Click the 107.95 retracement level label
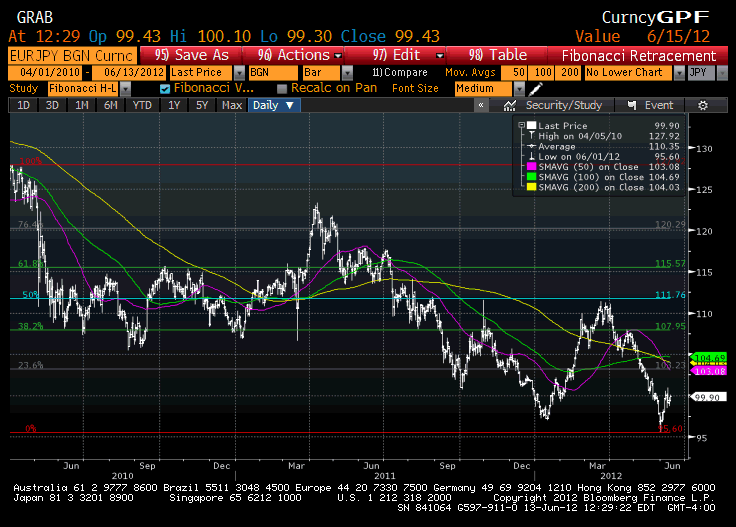This screenshot has height=527, width=736. coord(670,326)
